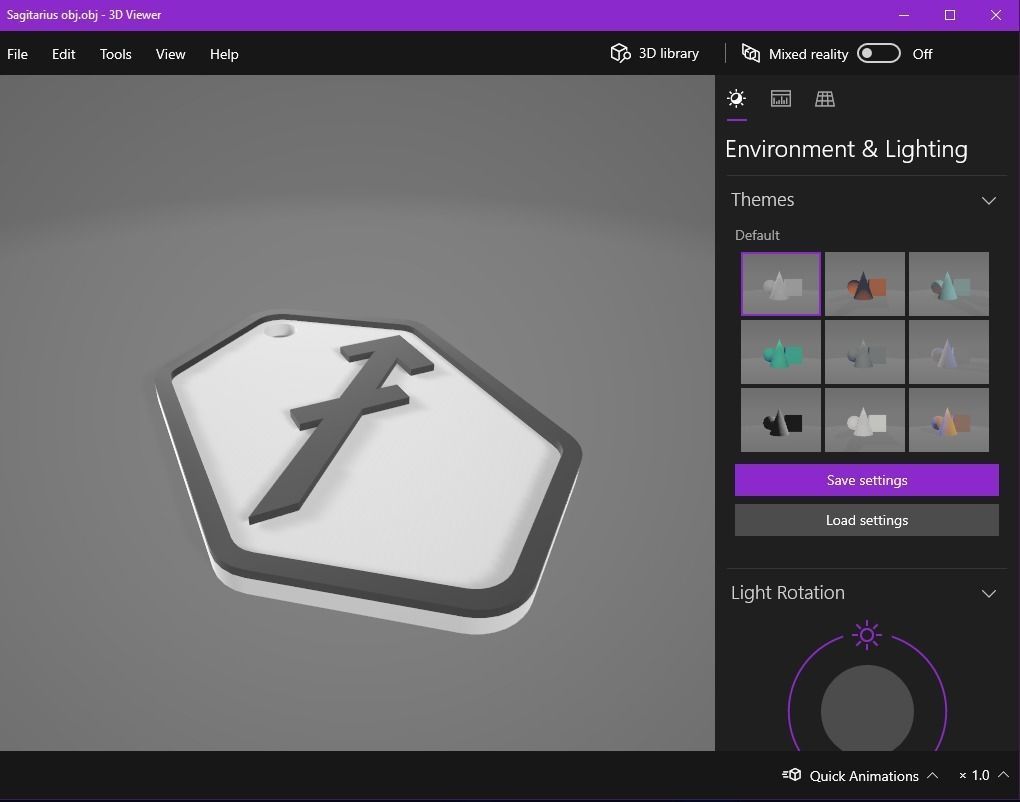Screen dimensions: 1020x802
Task: Click the 3D library cube icon
Action: click(x=620, y=53)
